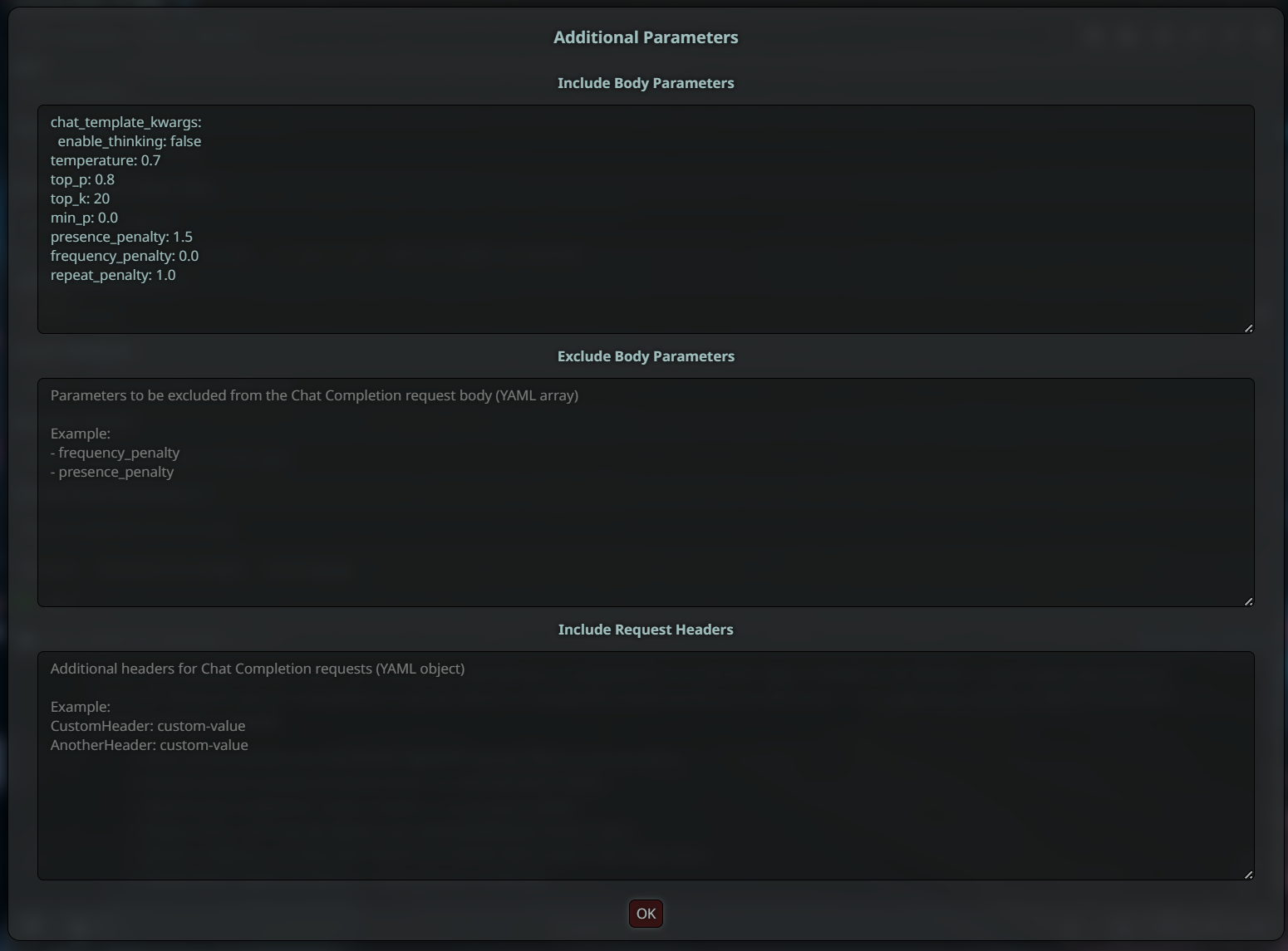1288x951 pixels.
Task: Focus the Exclude Body Parameters text area
Action: coord(646,493)
